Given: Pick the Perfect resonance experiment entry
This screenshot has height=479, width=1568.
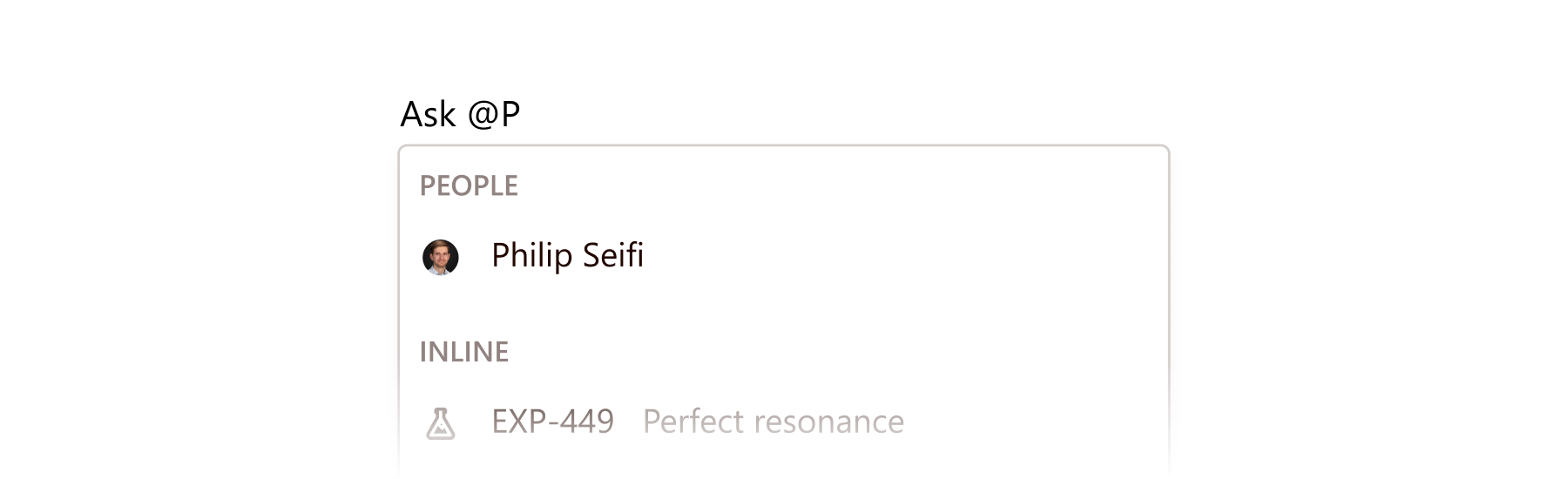Looking at the screenshot, I should (x=773, y=422).
